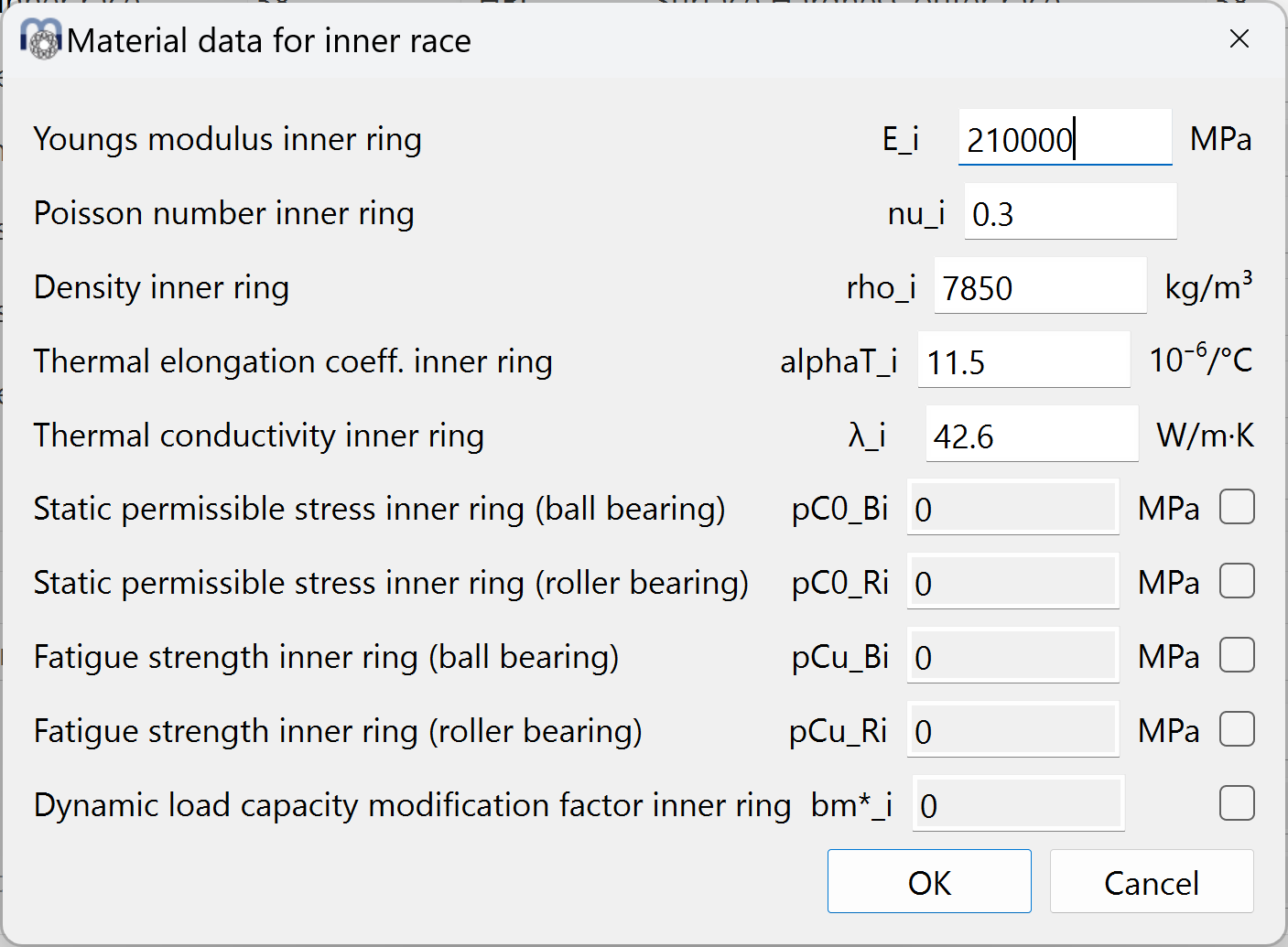Check the pCu_Ri roller bearing override box

(1237, 729)
